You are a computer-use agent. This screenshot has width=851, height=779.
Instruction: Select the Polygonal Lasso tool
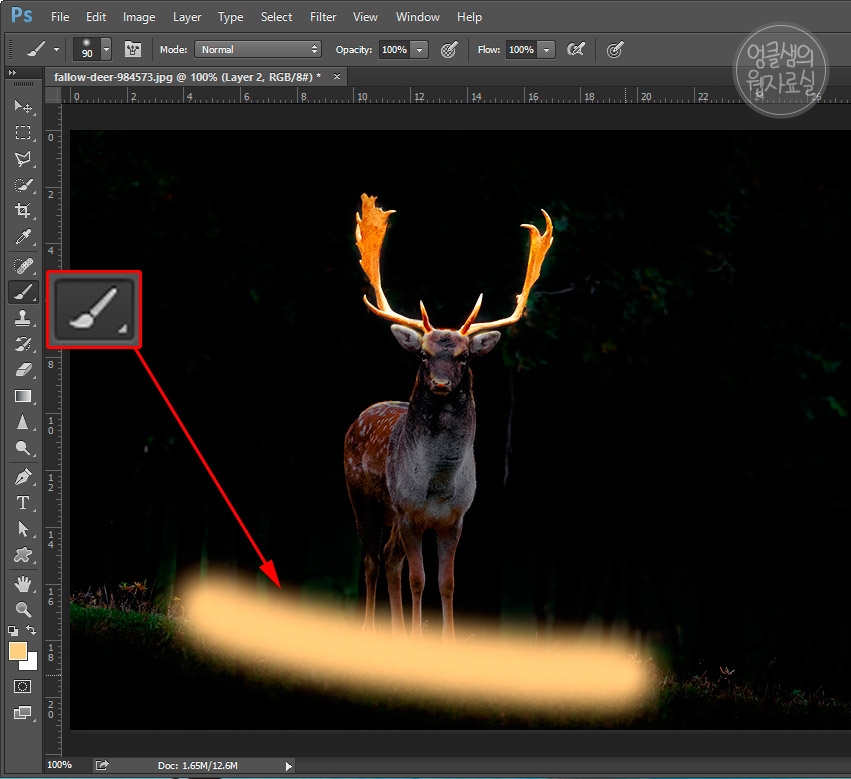pyautogui.click(x=23, y=159)
